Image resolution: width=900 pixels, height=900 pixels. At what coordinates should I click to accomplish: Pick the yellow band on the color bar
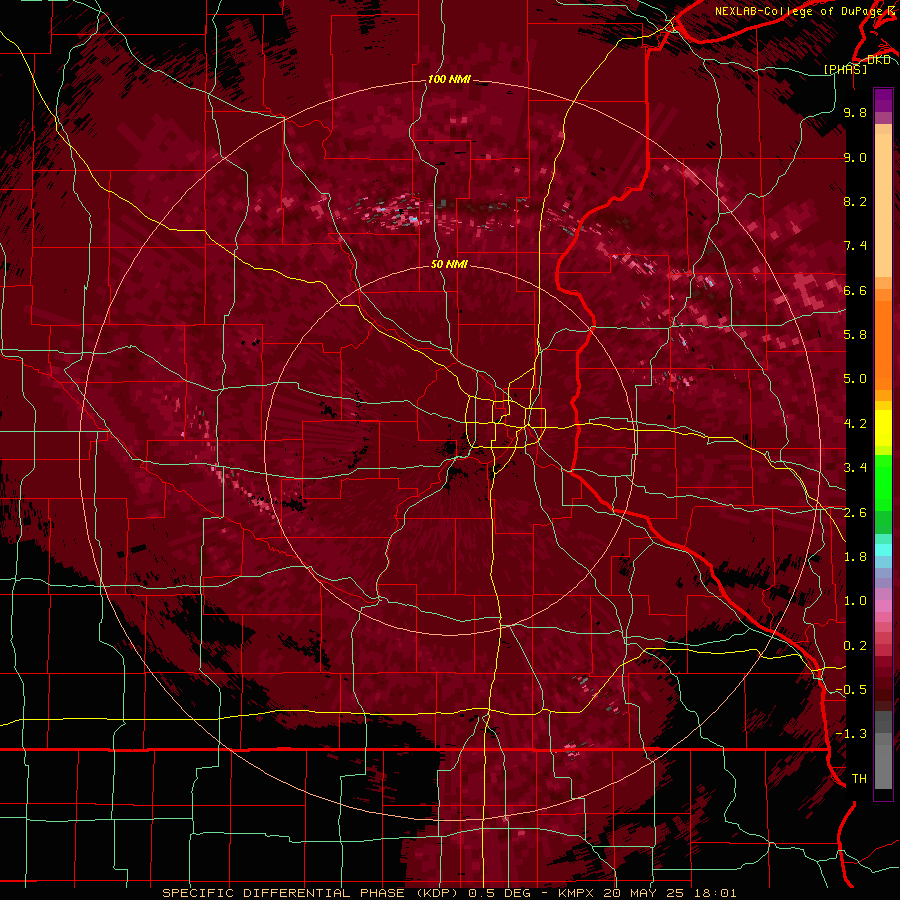pos(883,429)
